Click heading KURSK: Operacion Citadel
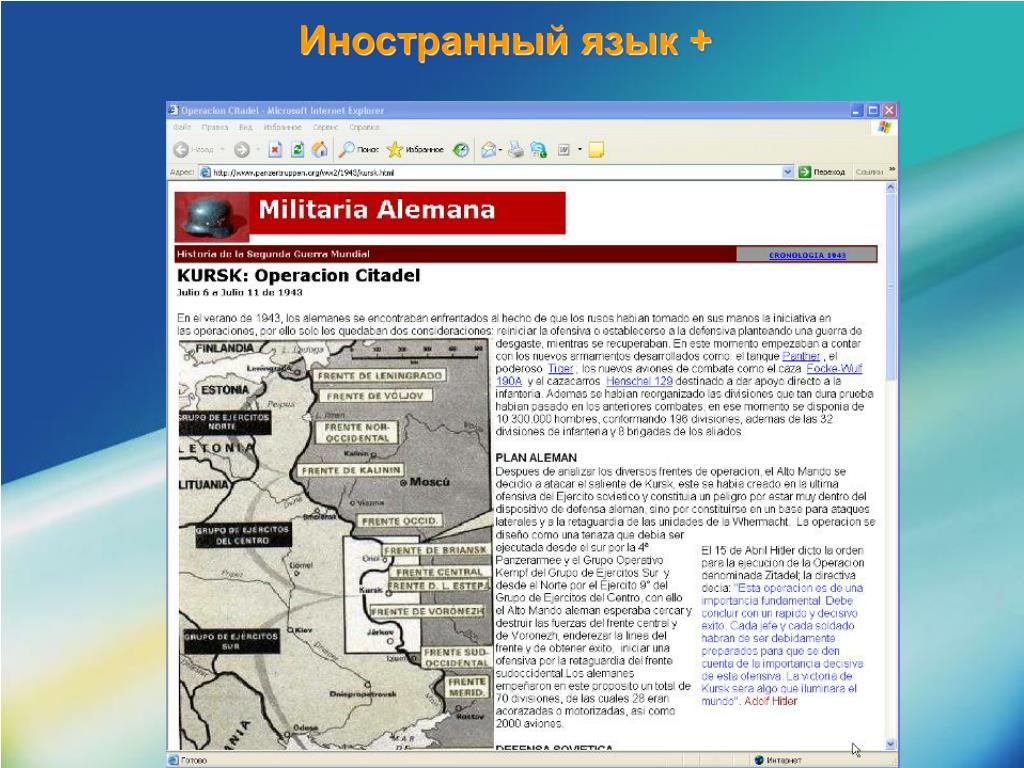 point(298,275)
